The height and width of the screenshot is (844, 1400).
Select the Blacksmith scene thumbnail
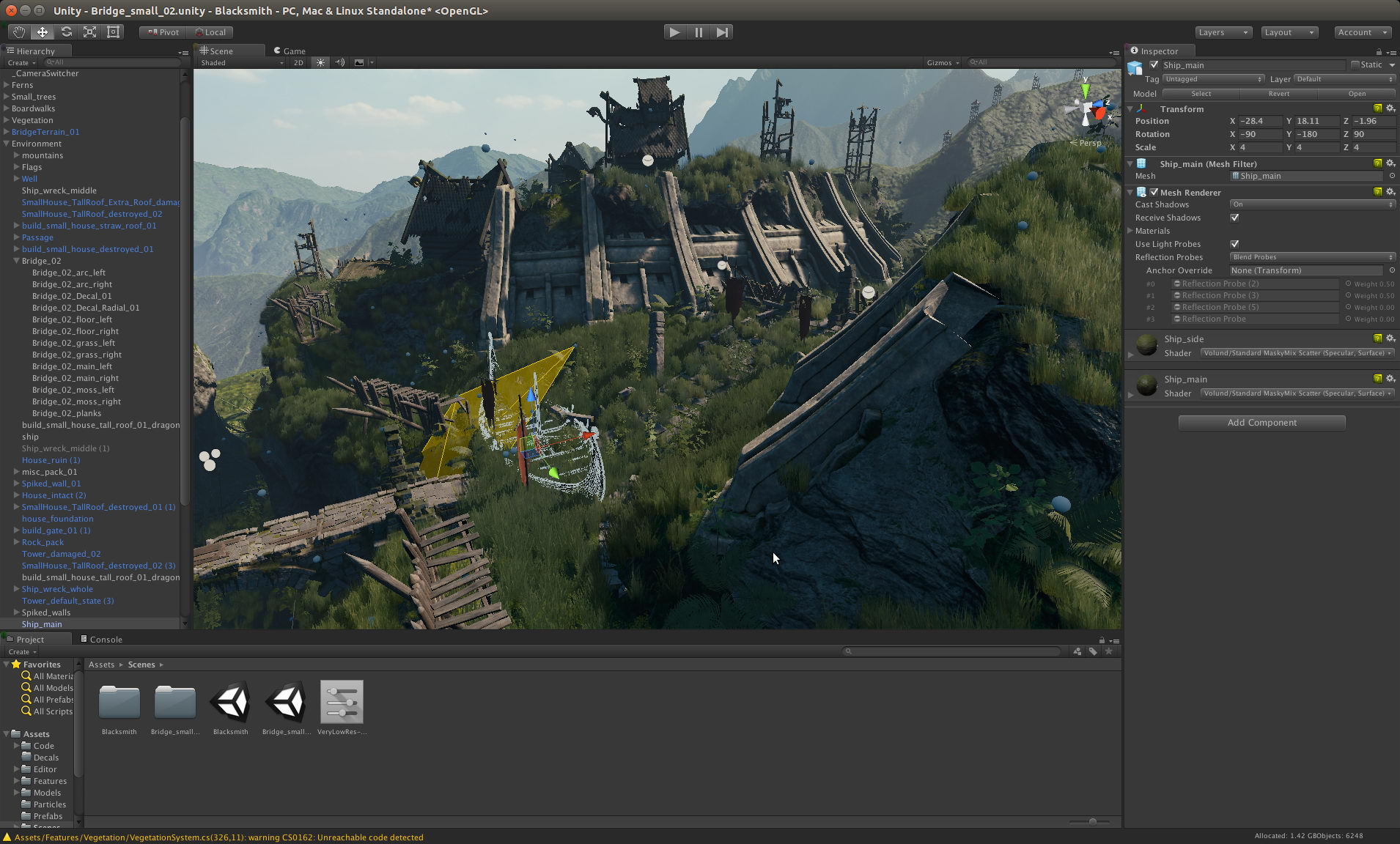click(230, 701)
